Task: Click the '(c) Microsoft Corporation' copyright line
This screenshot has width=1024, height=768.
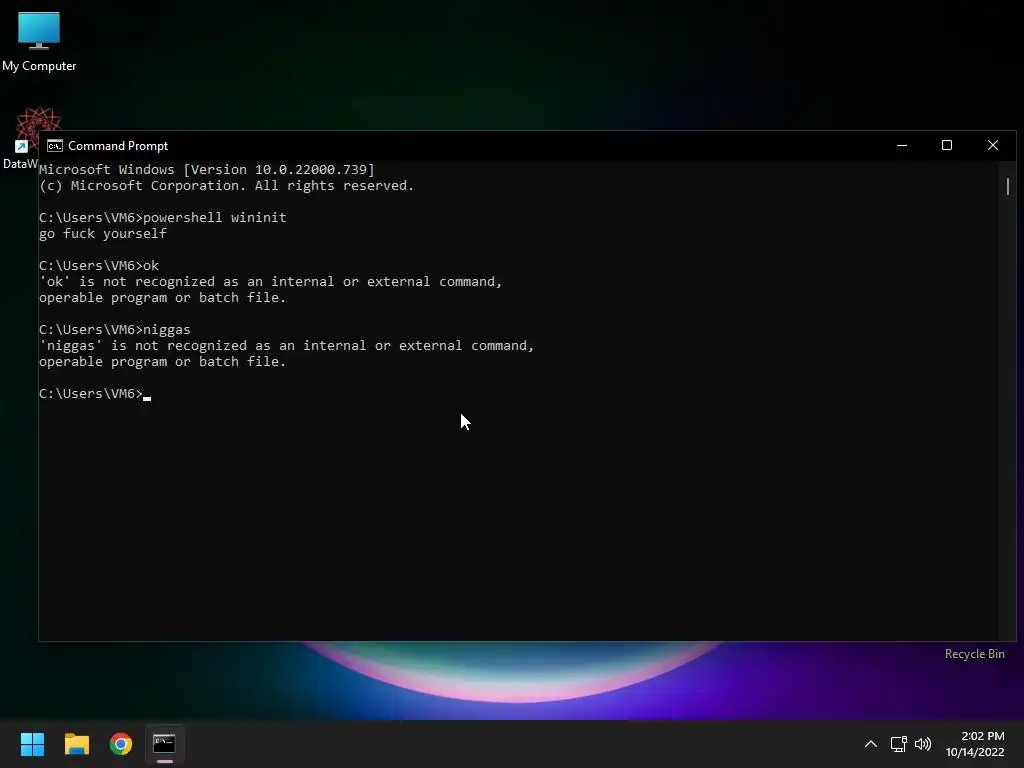Action: [227, 185]
